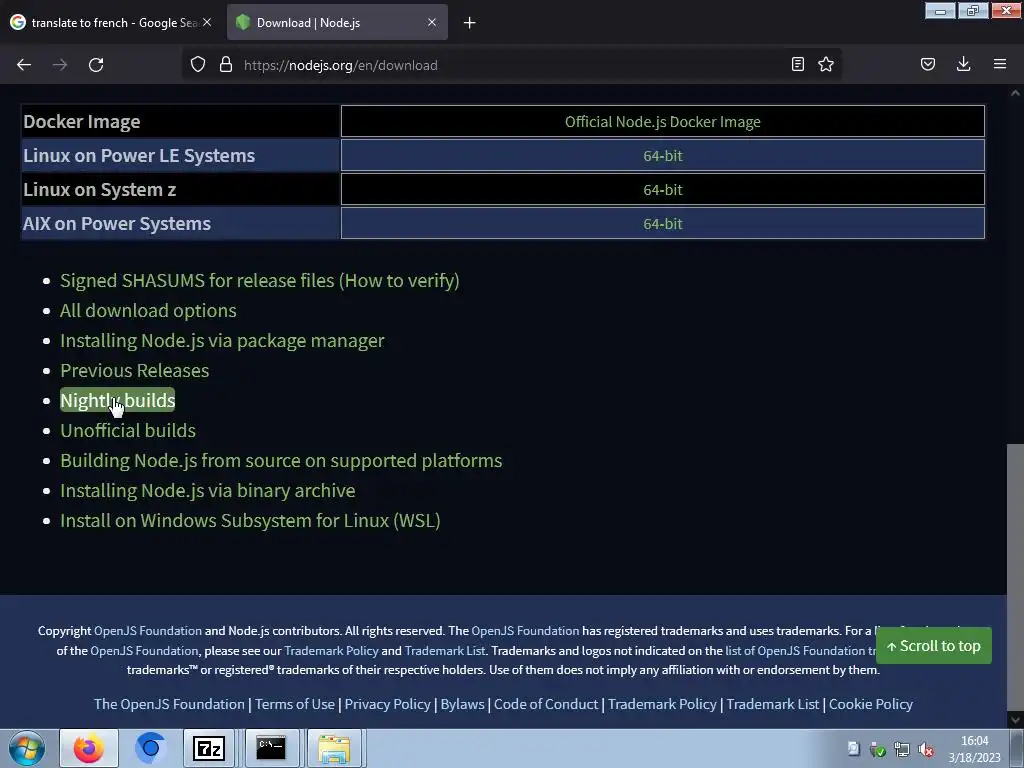Select the Download | Node.js tab
The image size is (1024, 768).
(x=337, y=22)
